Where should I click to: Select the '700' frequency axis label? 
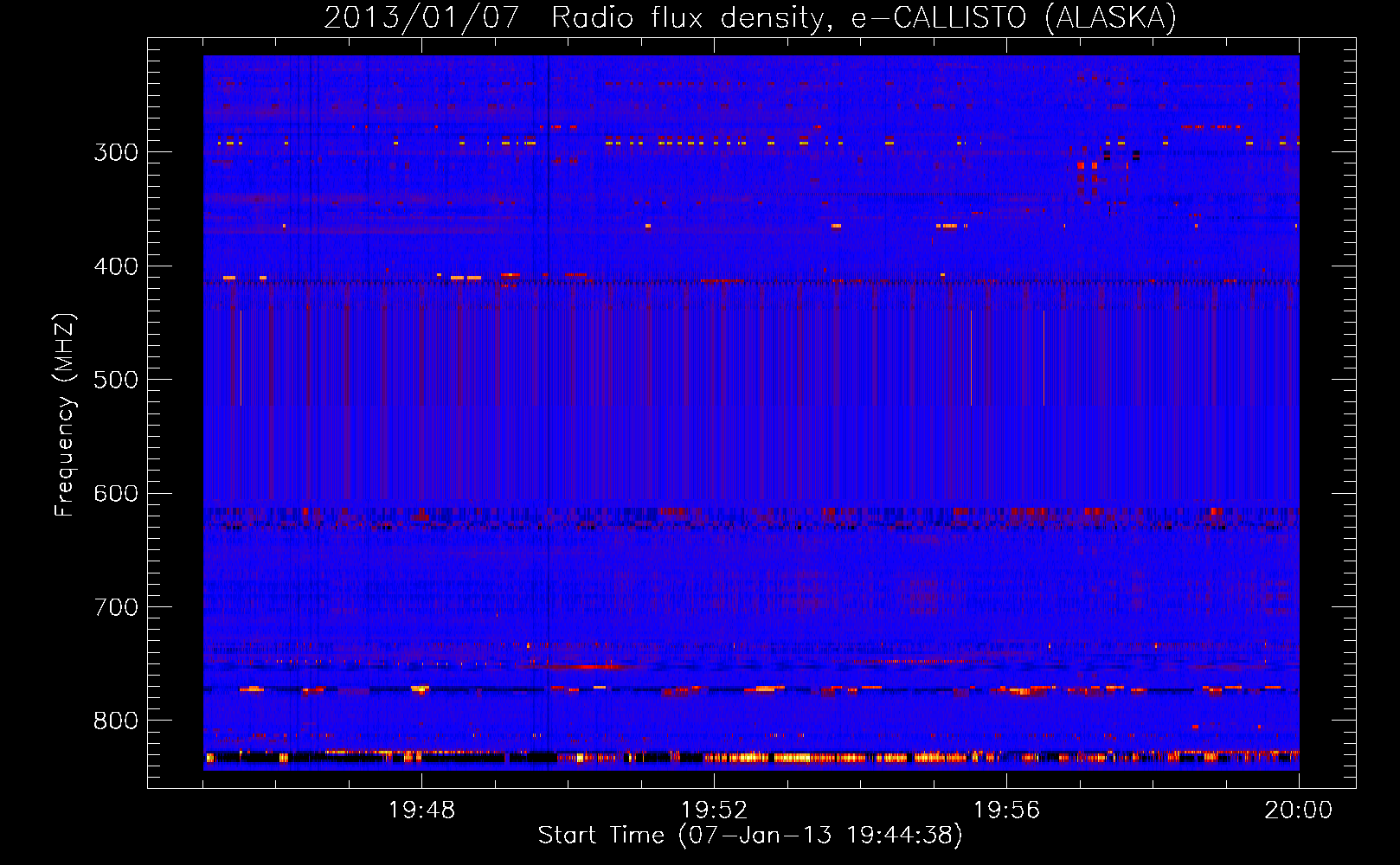(x=115, y=607)
